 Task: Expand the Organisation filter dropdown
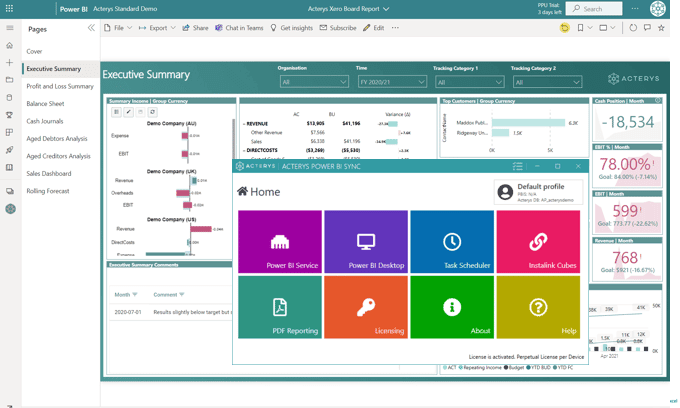tap(314, 82)
